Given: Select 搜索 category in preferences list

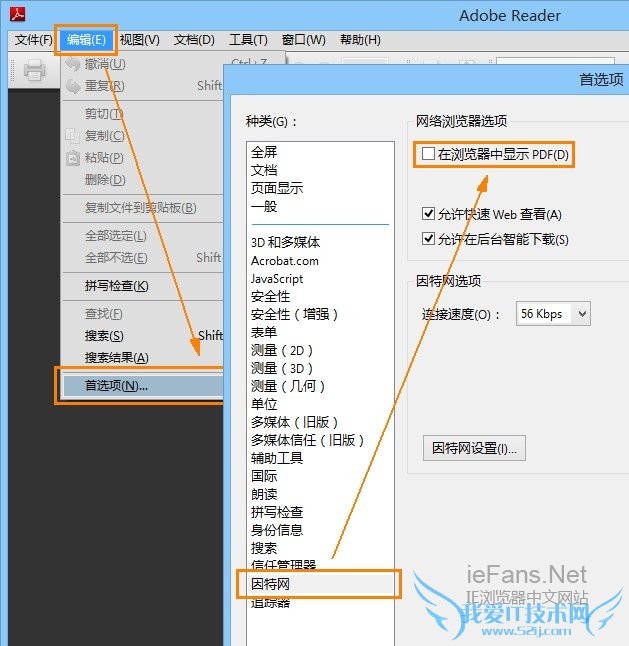Looking at the screenshot, I should tap(264, 548).
